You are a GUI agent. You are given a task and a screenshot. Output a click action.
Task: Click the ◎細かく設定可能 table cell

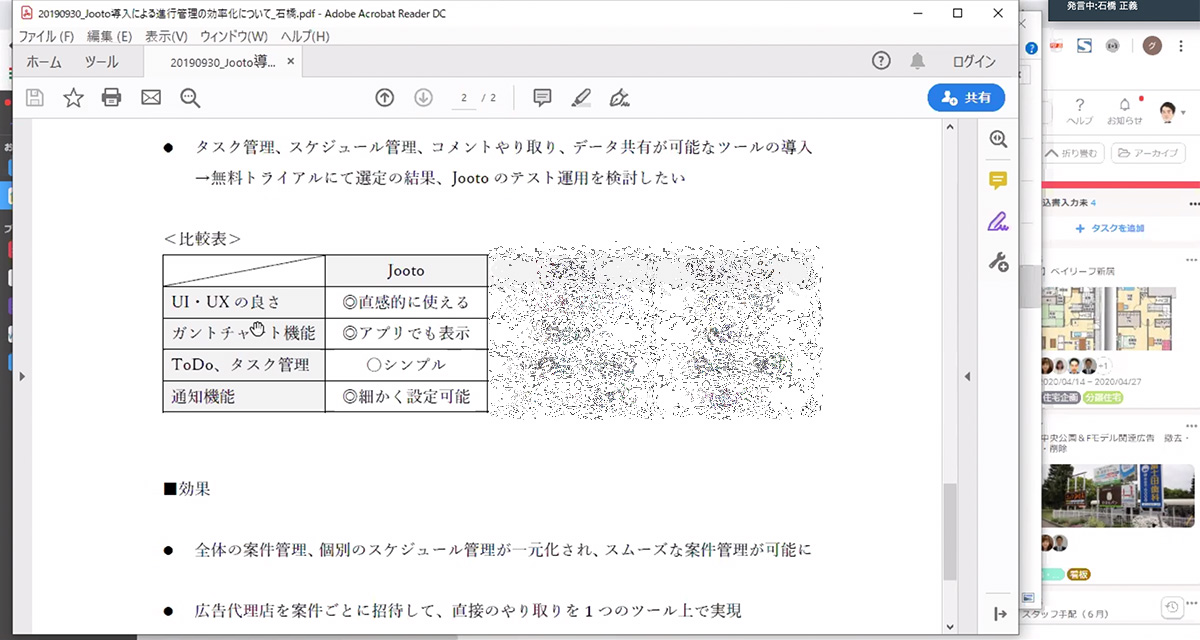(406, 396)
